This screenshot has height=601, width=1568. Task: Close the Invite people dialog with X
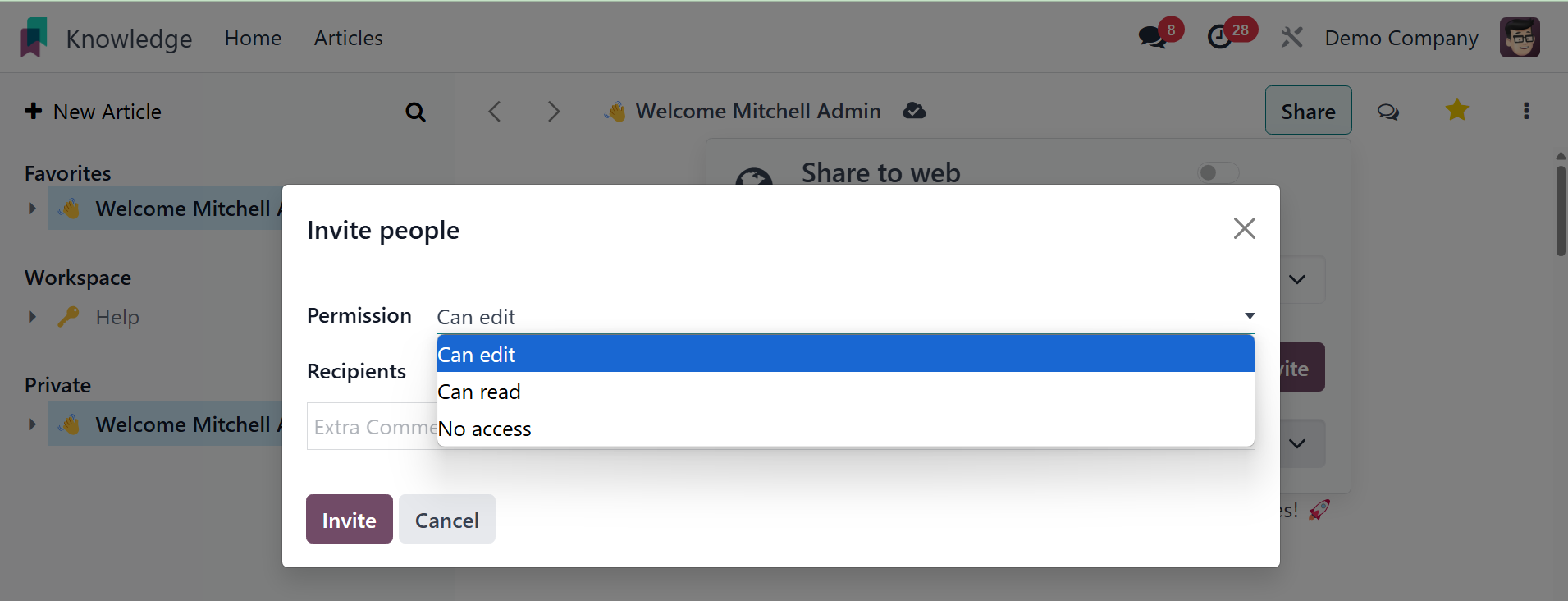[x=1244, y=228]
